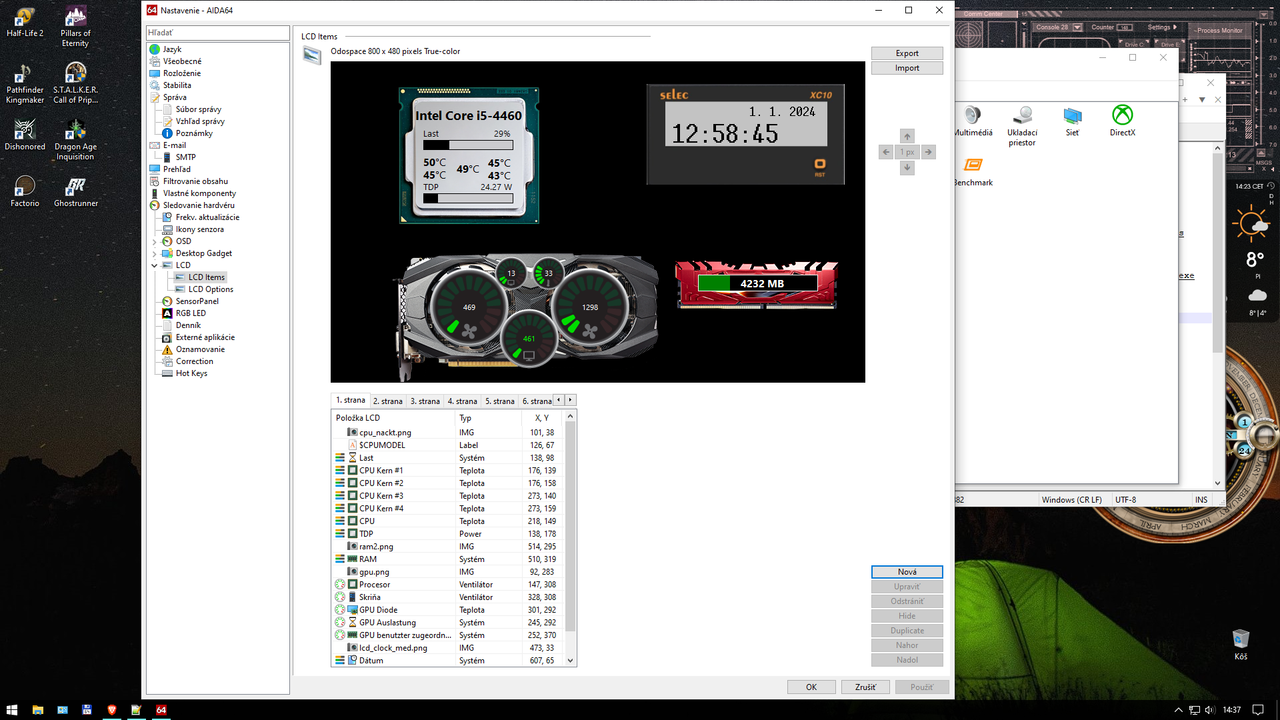Open Dishonored desktop shortcut
Screen dimensions: 1280x720
pos(25,135)
